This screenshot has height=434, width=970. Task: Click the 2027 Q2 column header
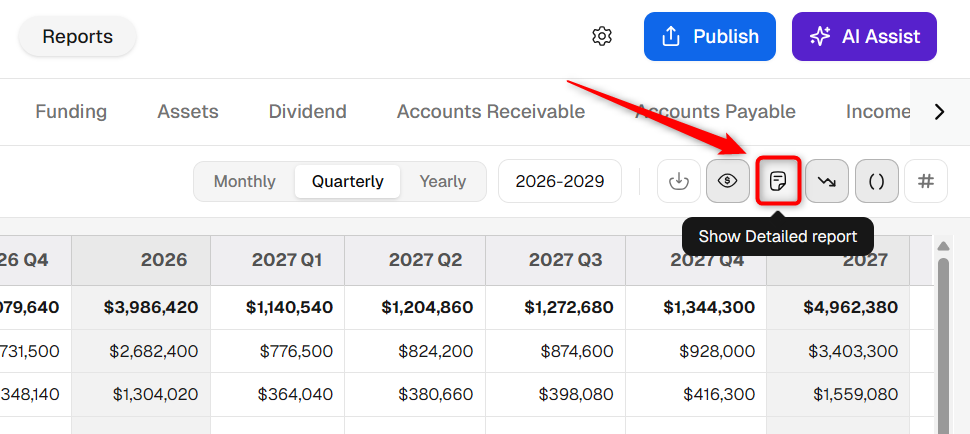415,260
